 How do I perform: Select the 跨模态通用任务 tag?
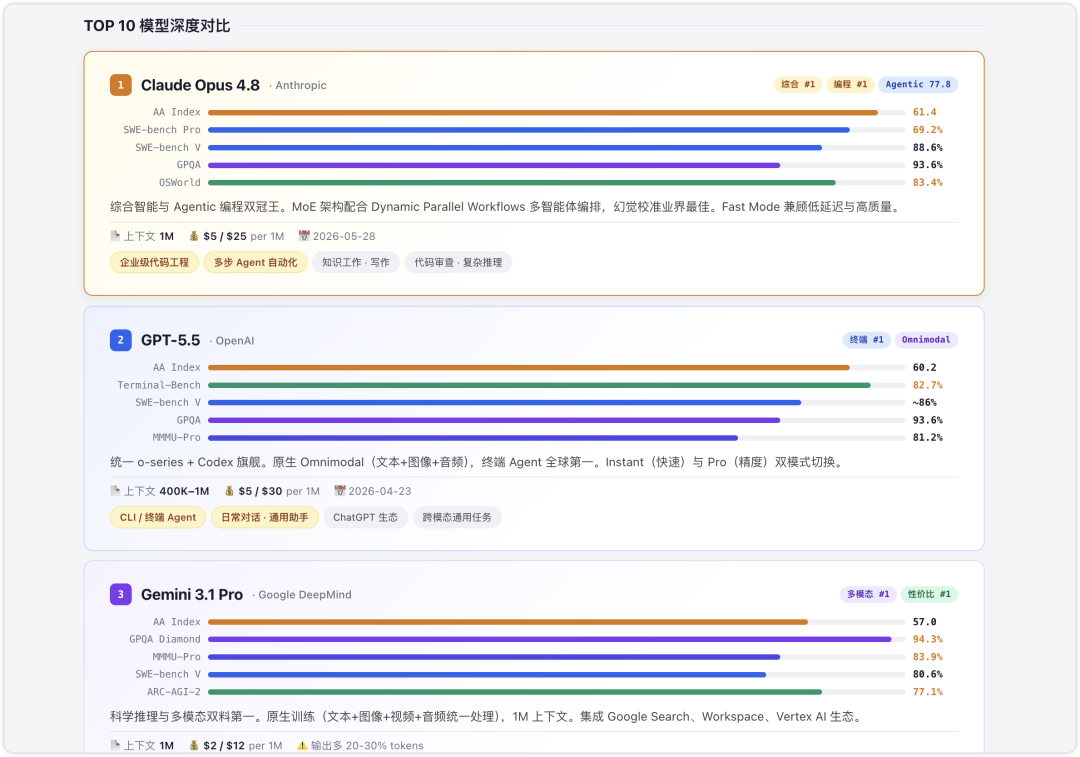click(x=457, y=517)
